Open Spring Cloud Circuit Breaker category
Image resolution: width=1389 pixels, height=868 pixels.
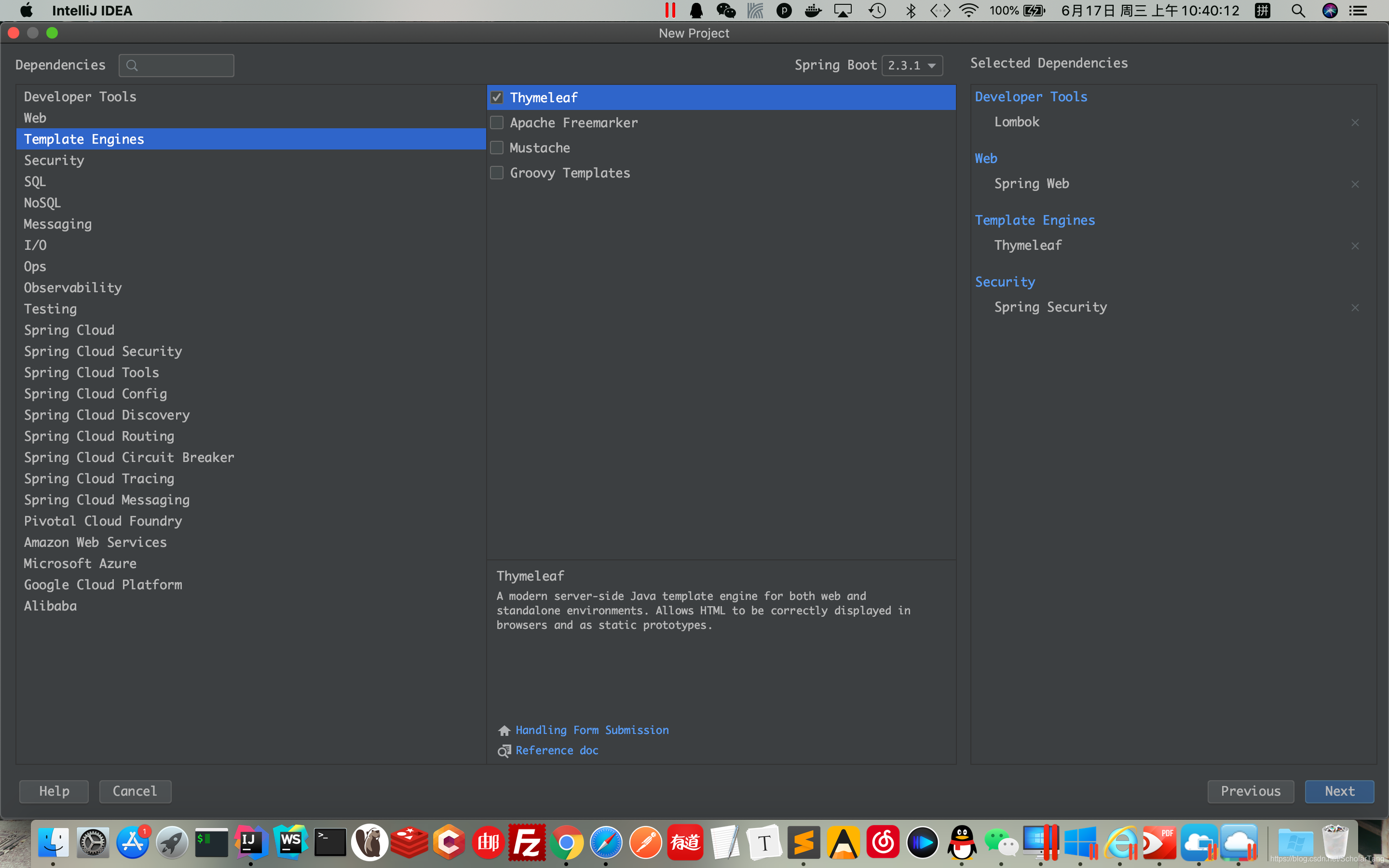[251, 458]
